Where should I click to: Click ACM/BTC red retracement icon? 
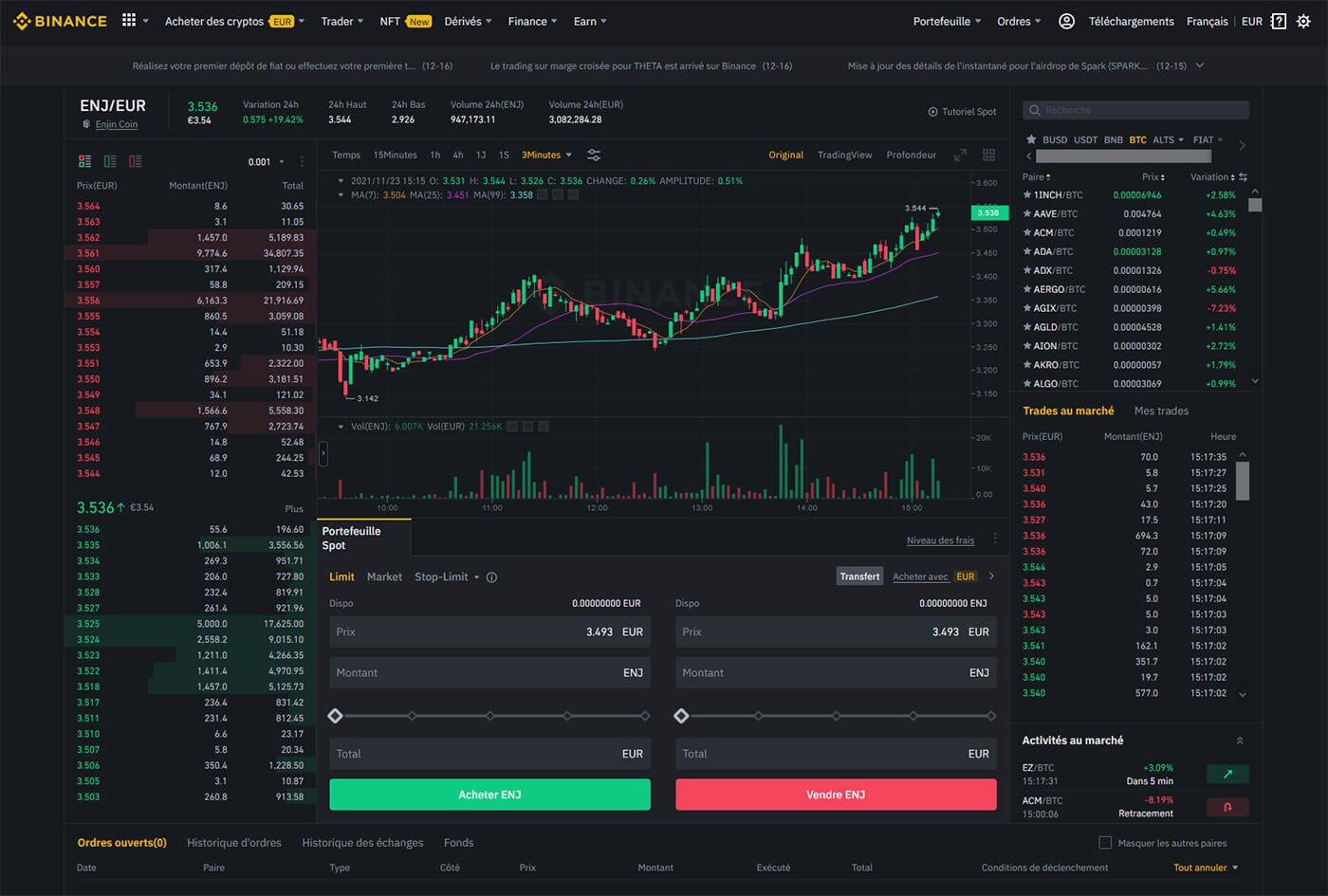pyautogui.click(x=1227, y=807)
